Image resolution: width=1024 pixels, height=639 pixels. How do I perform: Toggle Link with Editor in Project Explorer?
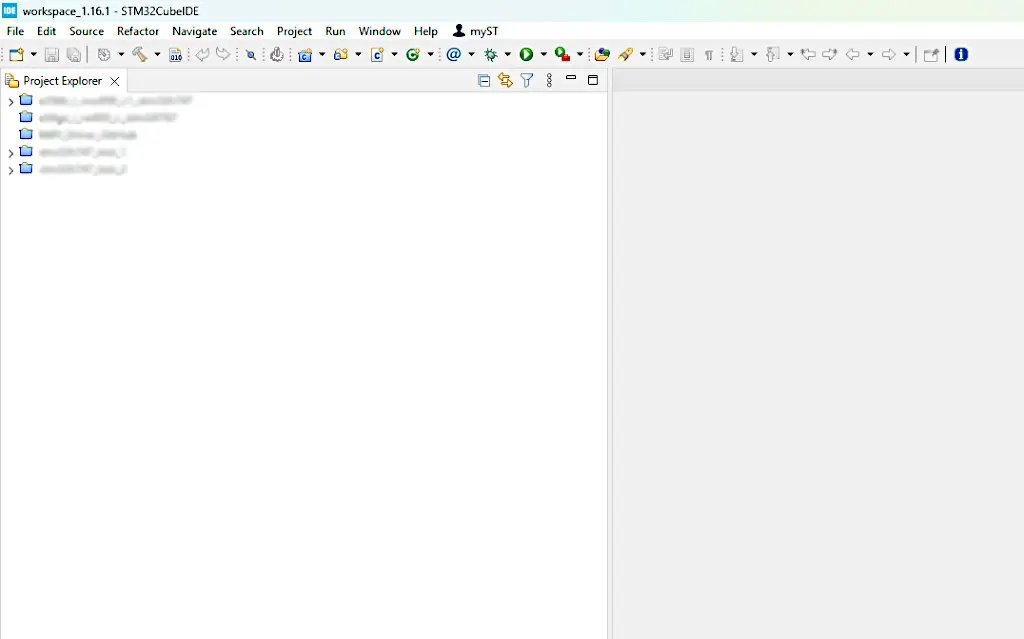click(x=505, y=81)
